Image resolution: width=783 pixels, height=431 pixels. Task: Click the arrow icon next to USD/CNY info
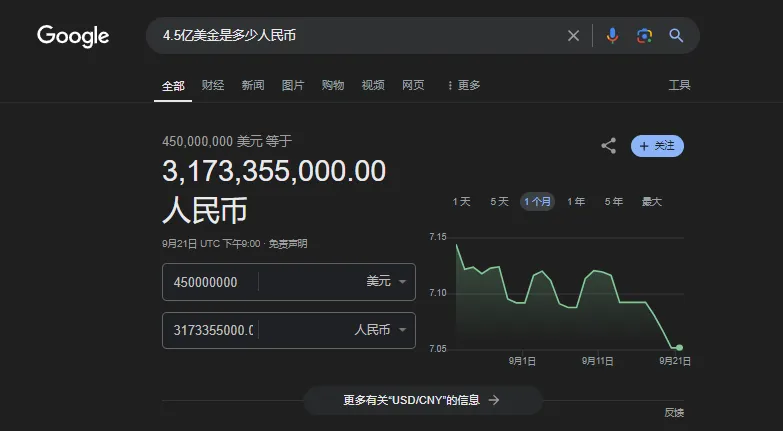[494, 400]
